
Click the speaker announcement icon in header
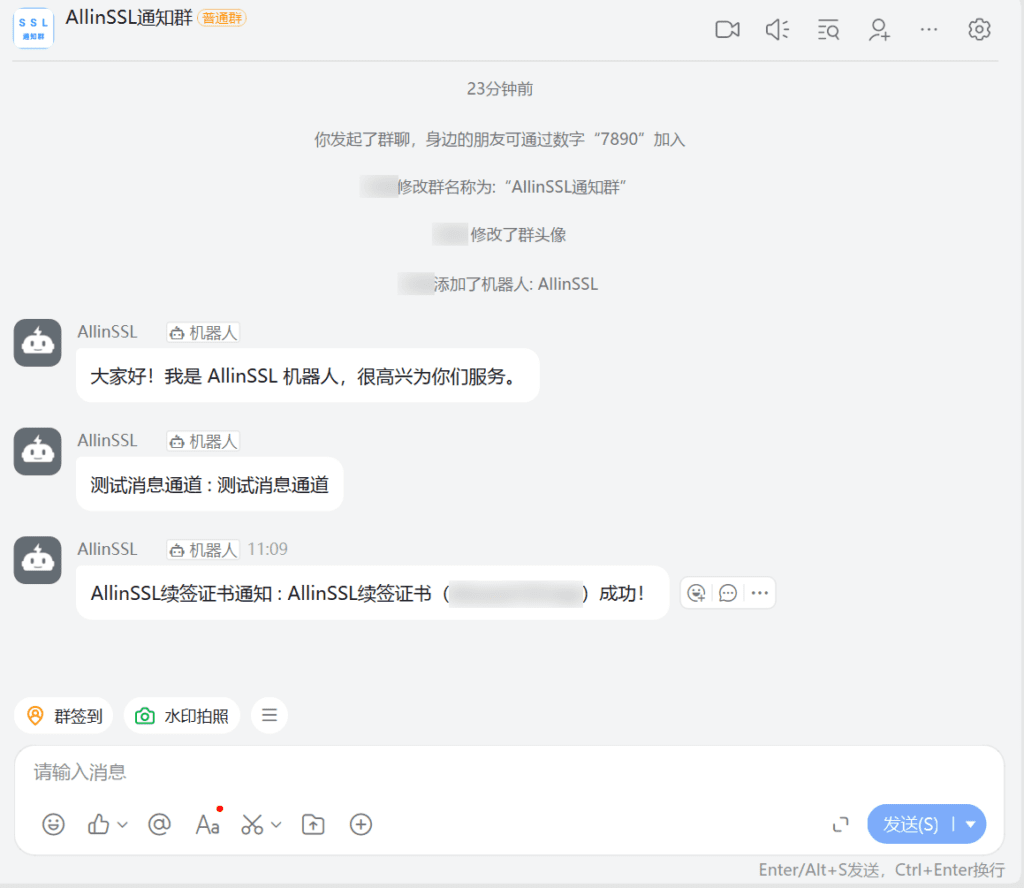click(777, 30)
